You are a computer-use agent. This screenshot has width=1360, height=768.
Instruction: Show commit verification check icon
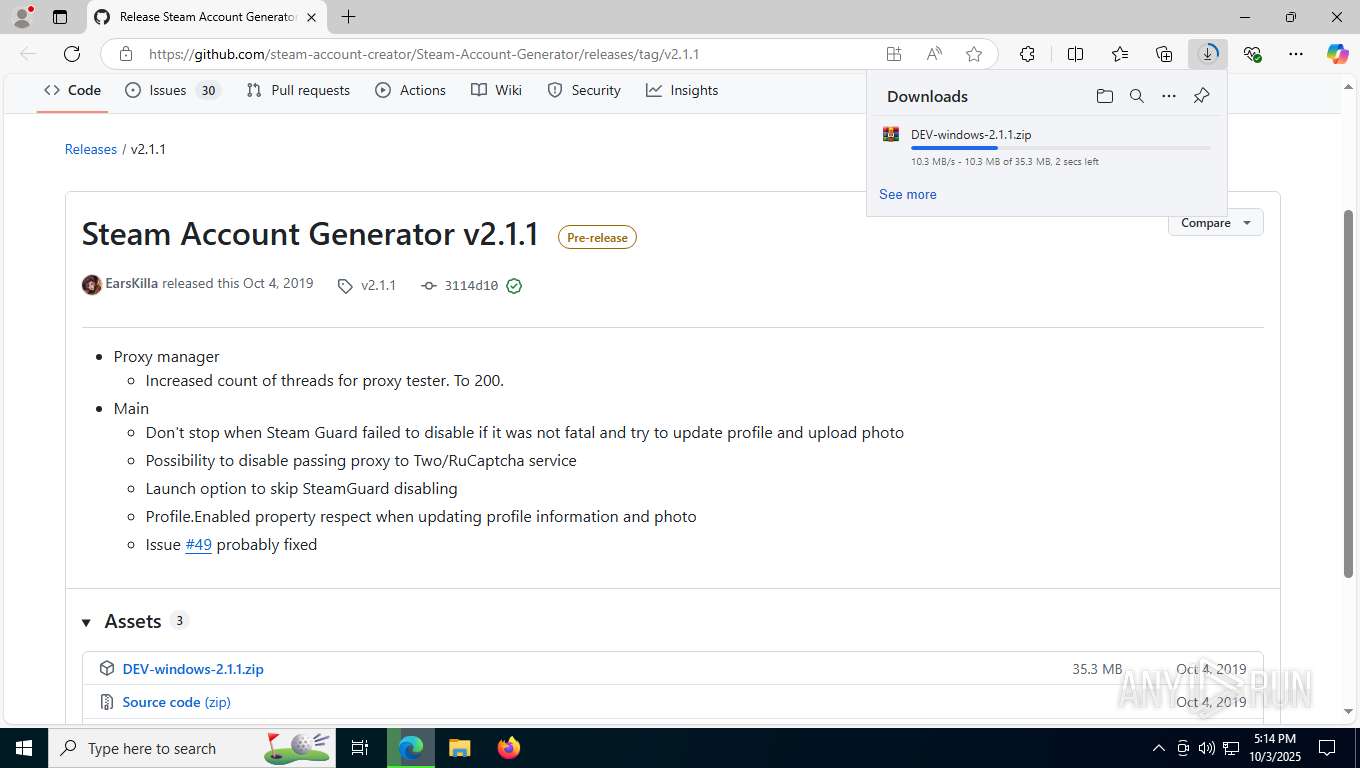(514, 286)
